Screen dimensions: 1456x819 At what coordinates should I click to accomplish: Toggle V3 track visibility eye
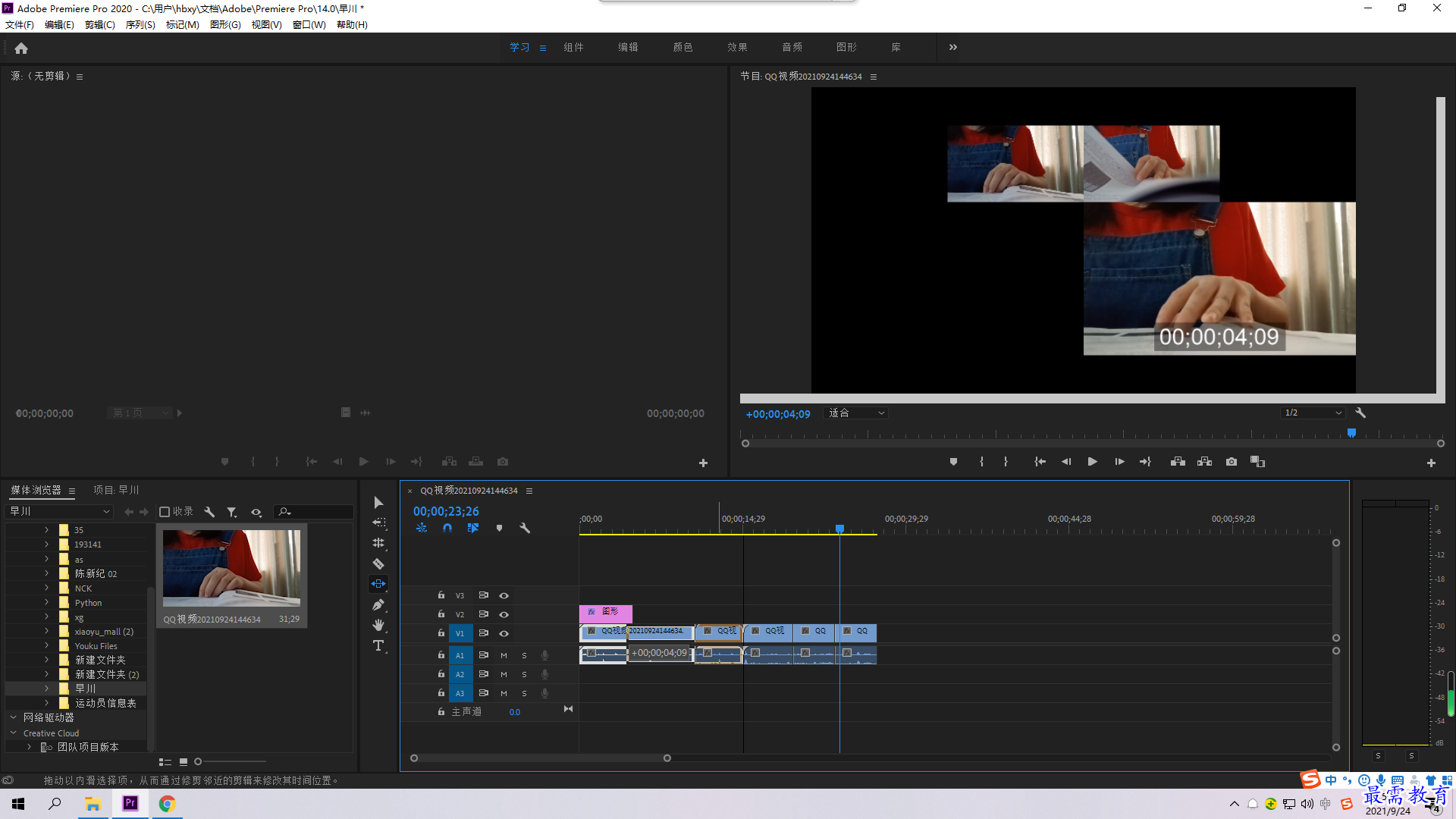pyautogui.click(x=504, y=595)
